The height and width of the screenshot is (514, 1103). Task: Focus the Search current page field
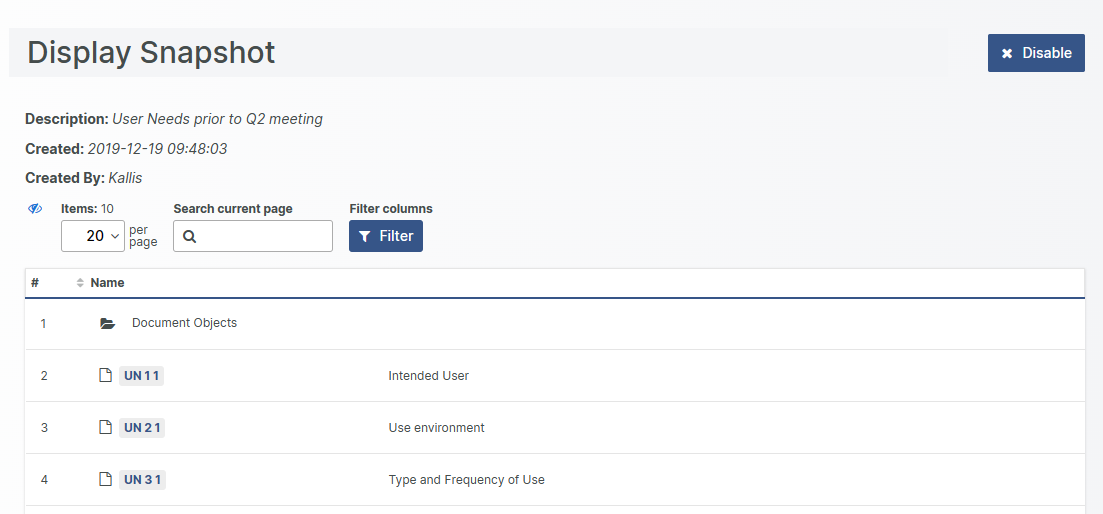262,237
